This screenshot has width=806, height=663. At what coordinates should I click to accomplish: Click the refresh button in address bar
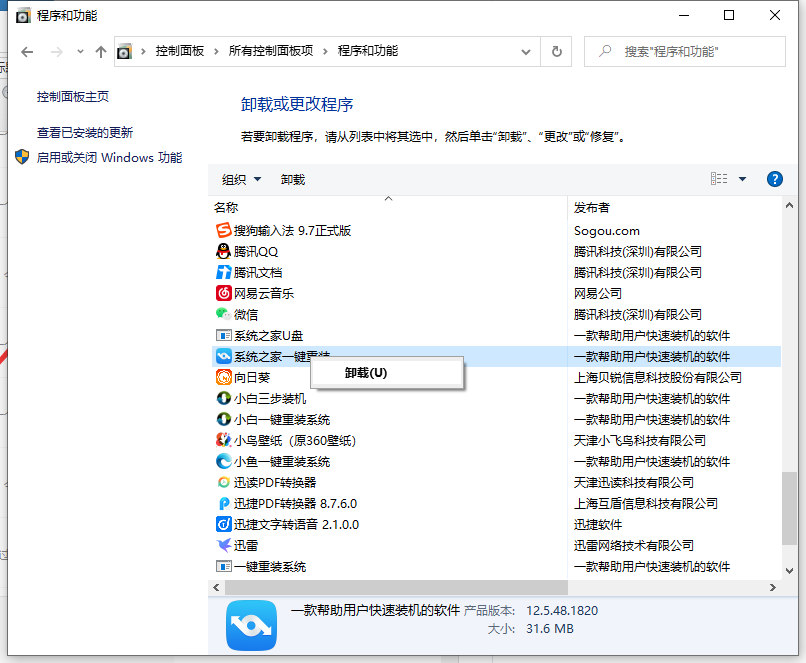click(556, 51)
